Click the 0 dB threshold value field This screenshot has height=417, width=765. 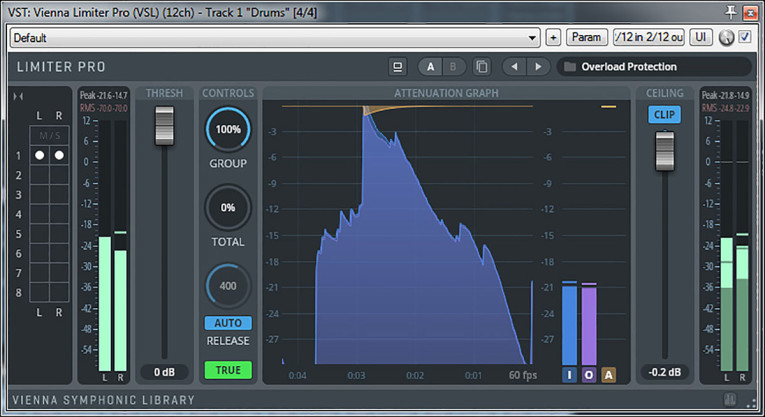(x=164, y=372)
